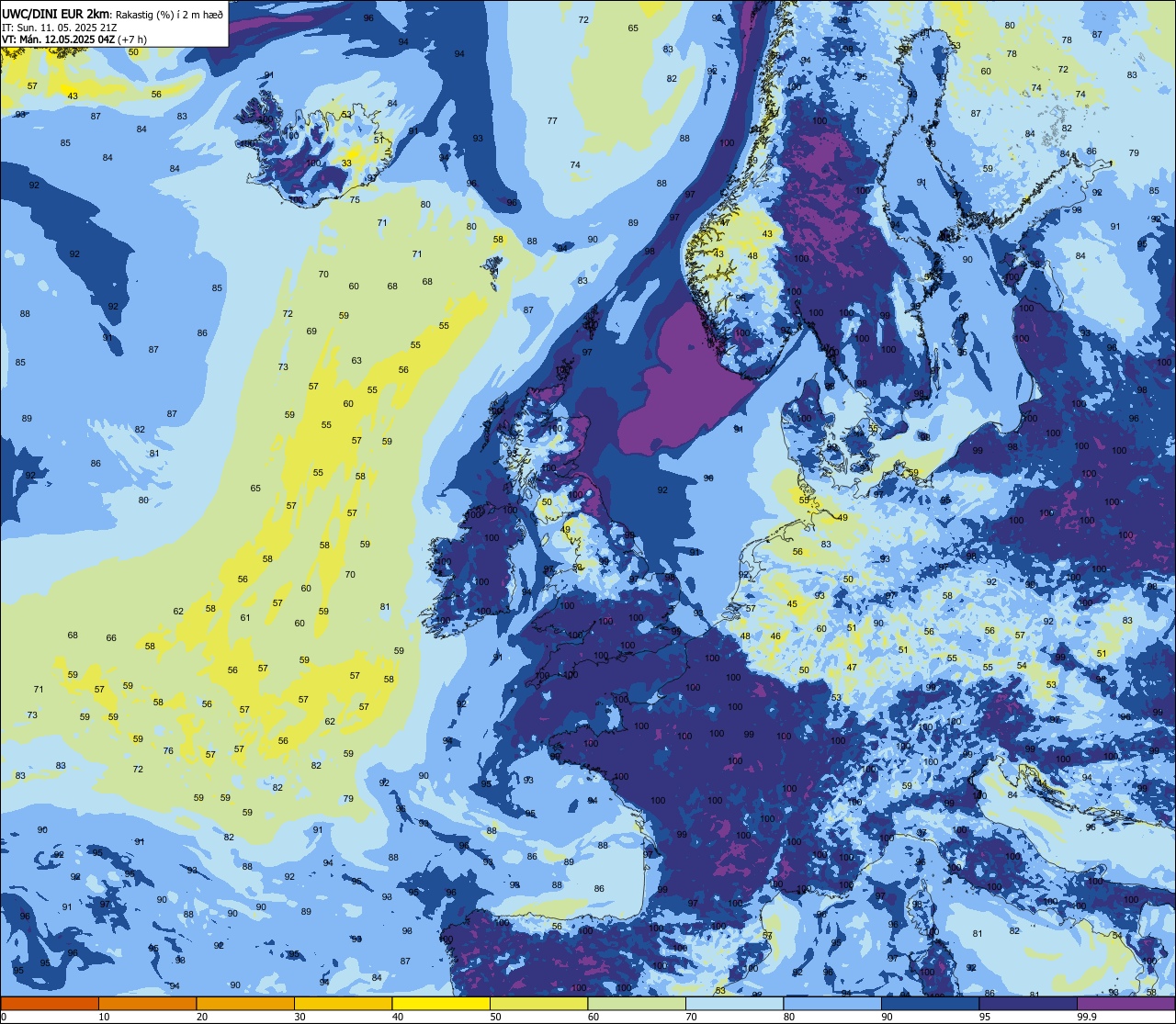The height and width of the screenshot is (1024, 1176).
Task: Select the legend swatch for 20 to 30 percent
Action: 245,1003
